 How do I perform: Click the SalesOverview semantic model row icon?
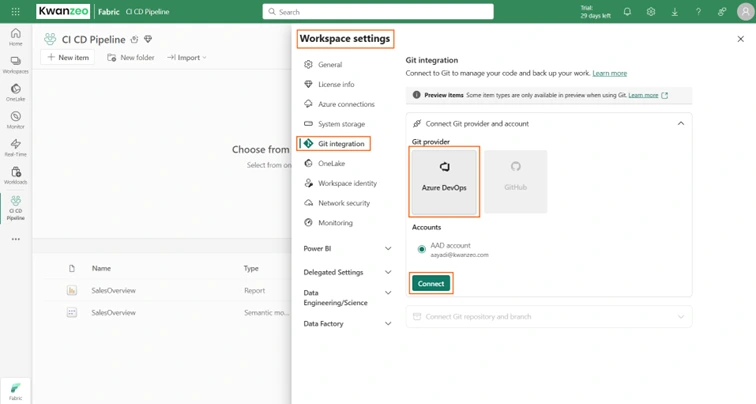[72, 312]
